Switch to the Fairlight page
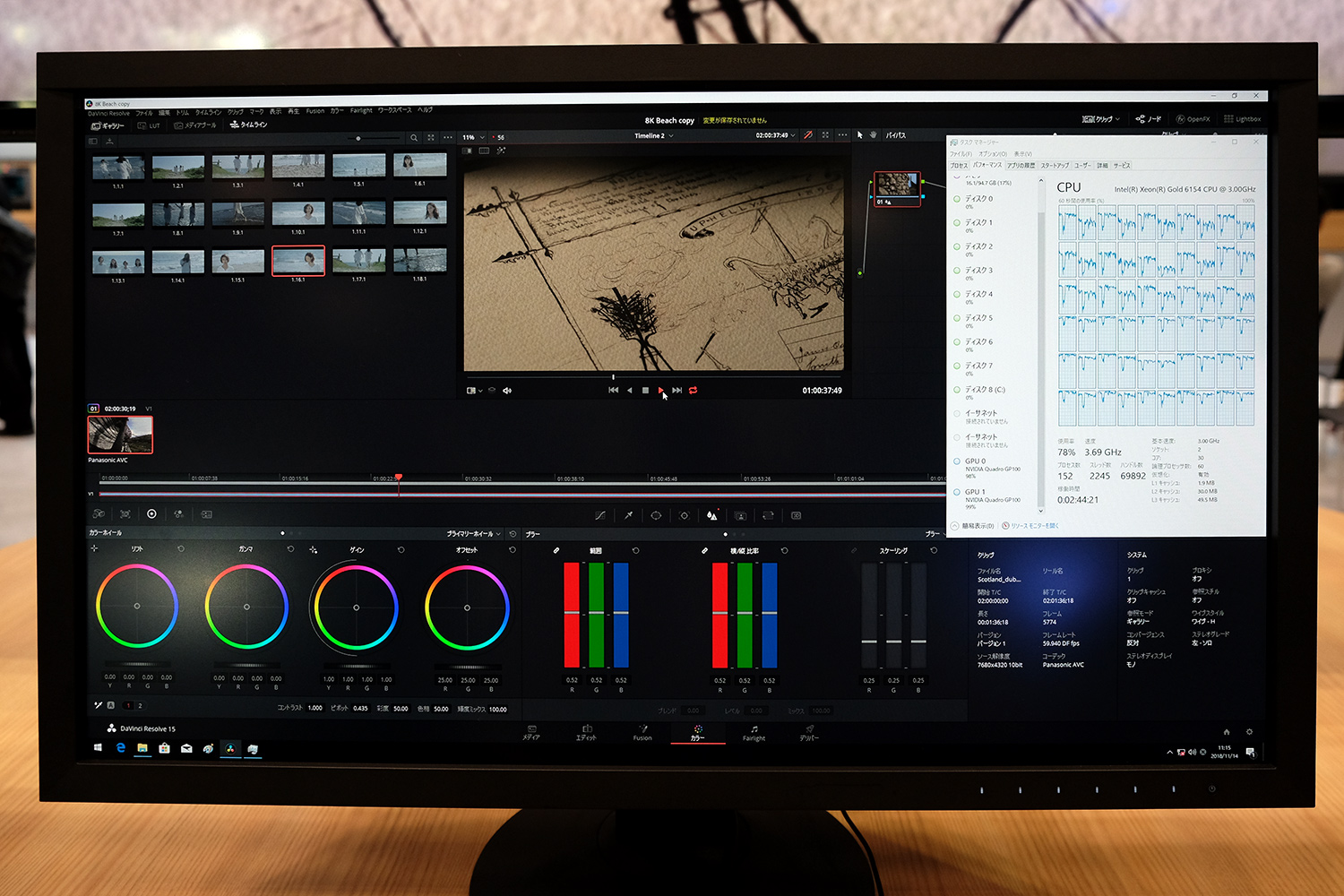 coord(754,733)
